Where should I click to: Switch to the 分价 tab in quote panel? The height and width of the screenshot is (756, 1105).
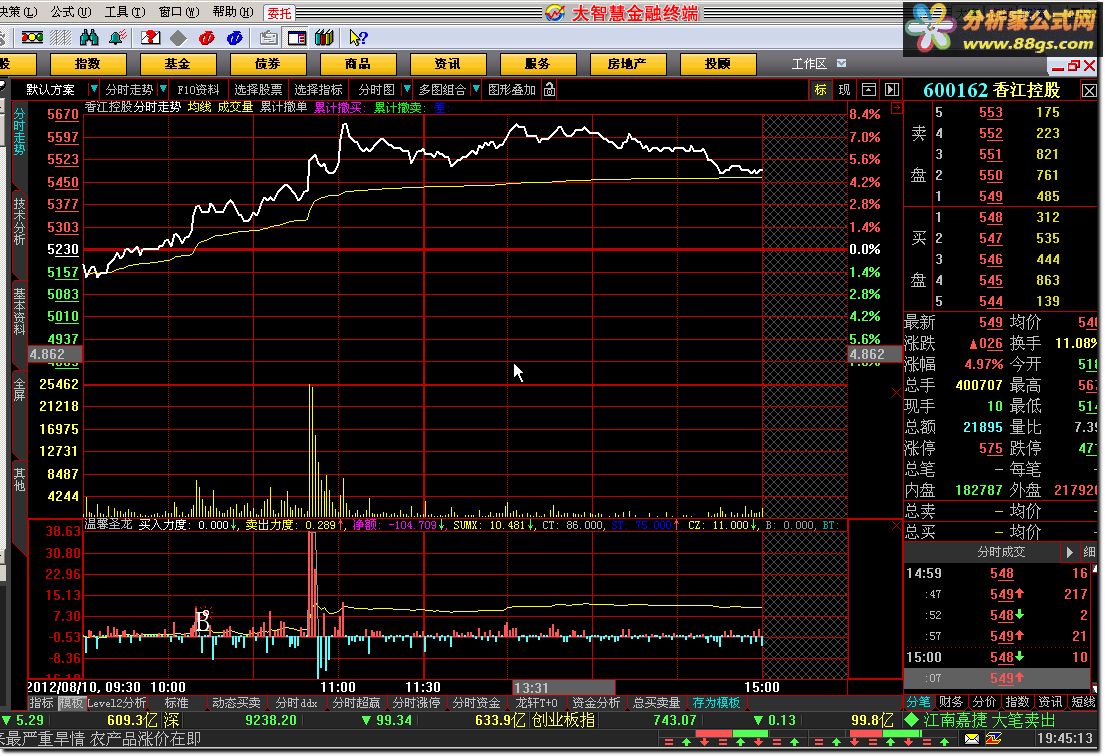point(984,702)
